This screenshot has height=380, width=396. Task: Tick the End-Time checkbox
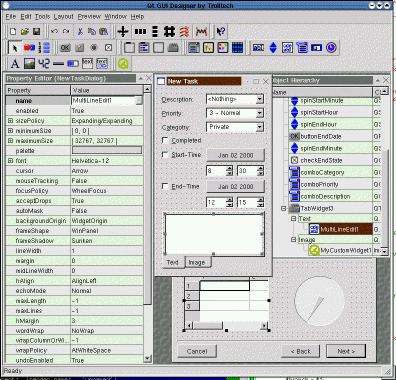pos(165,186)
